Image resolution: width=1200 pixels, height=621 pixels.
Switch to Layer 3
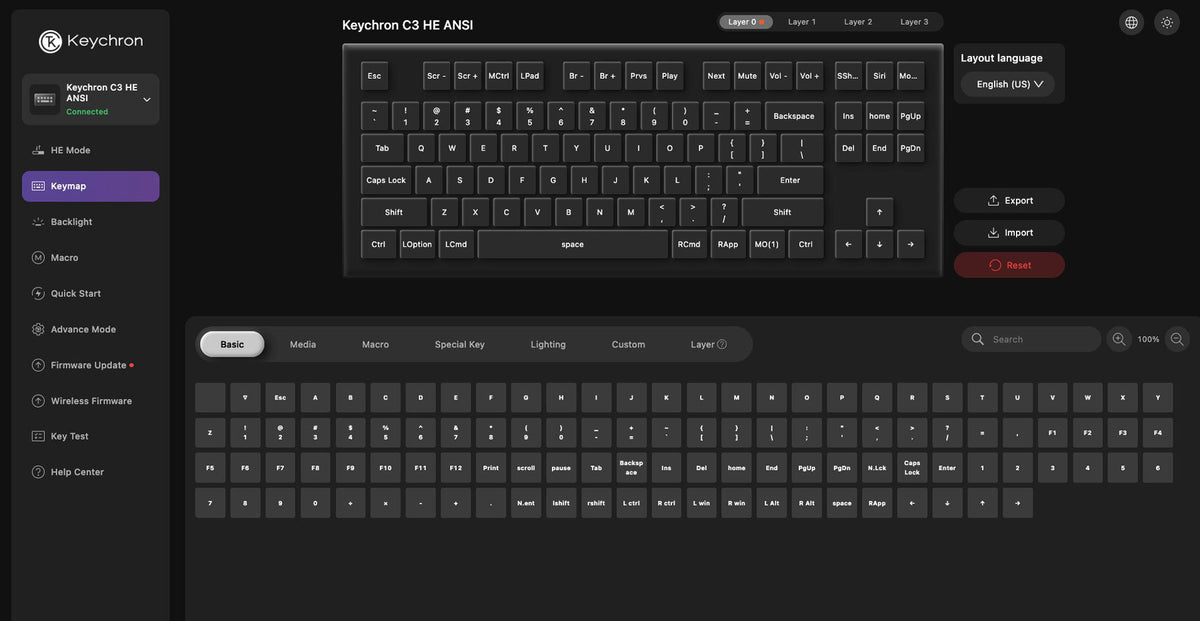click(913, 22)
